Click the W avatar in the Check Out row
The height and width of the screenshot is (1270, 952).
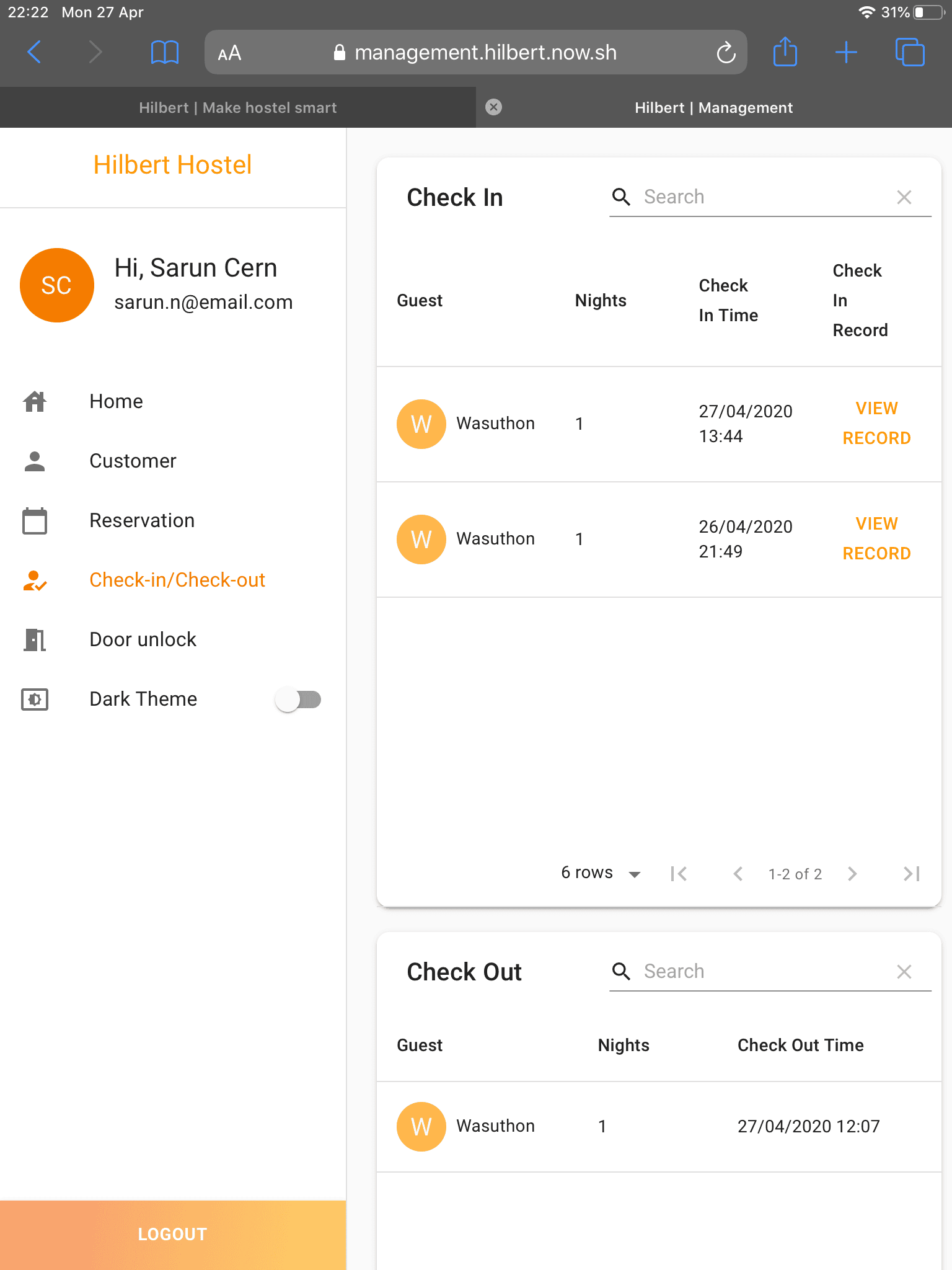coord(421,1127)
